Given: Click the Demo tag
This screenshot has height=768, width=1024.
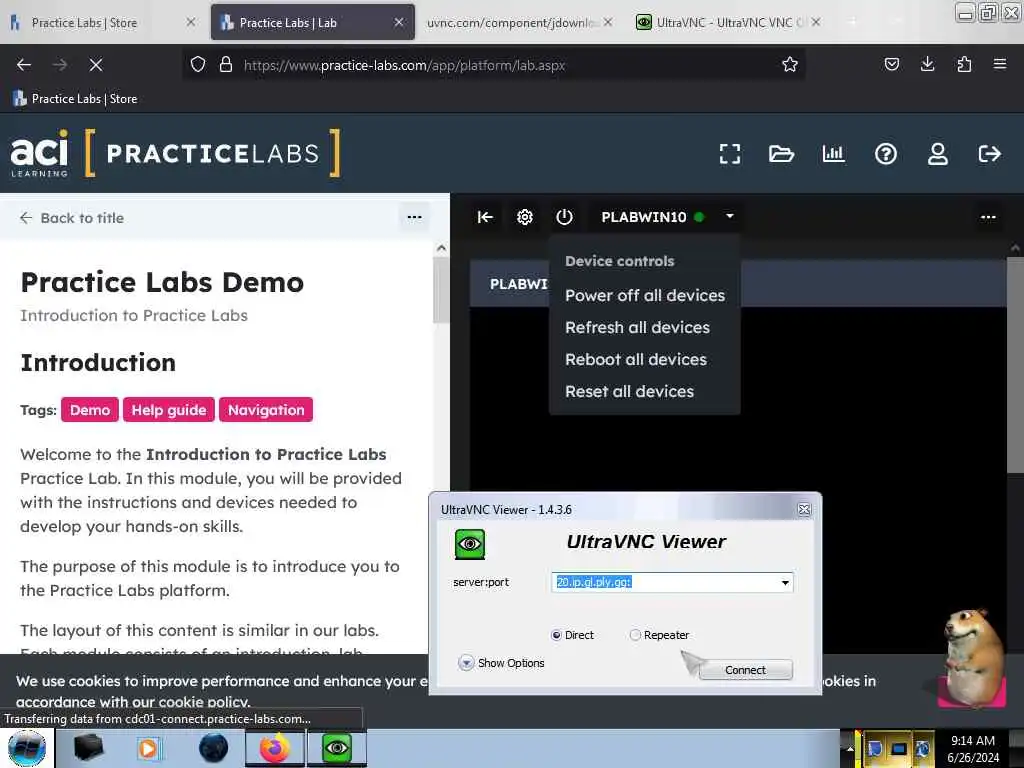Looking at the screenshot, I should pyautogui.click(x=89, y=410).
